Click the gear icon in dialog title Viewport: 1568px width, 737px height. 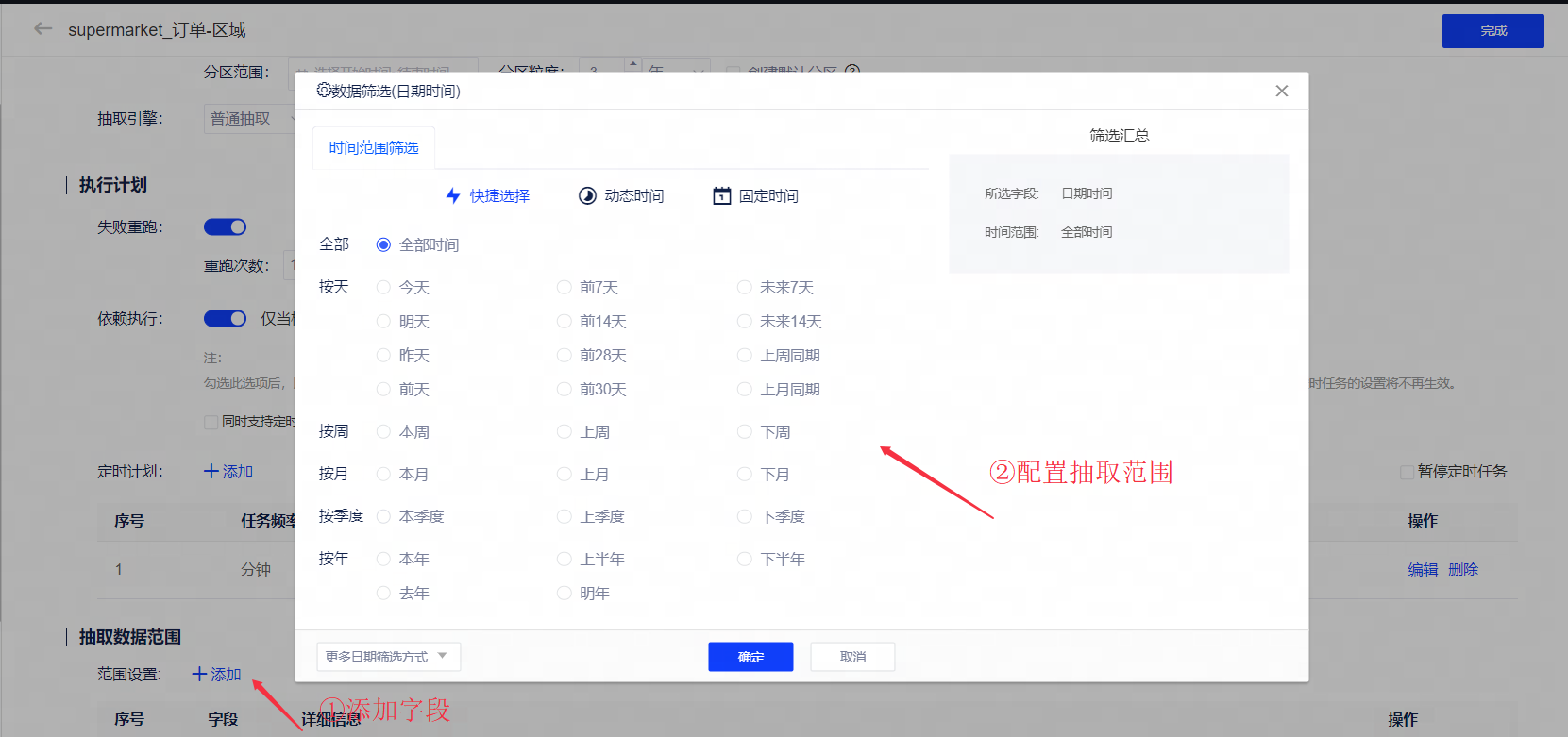(x=324, y=91)
